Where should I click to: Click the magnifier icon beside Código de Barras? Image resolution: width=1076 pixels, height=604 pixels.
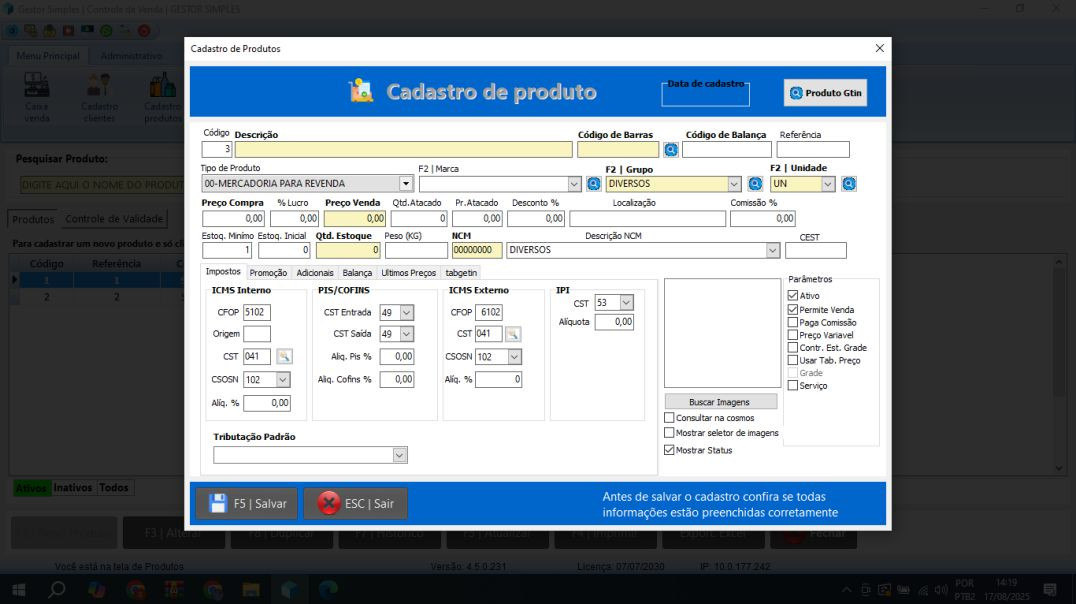coord(671,148)
